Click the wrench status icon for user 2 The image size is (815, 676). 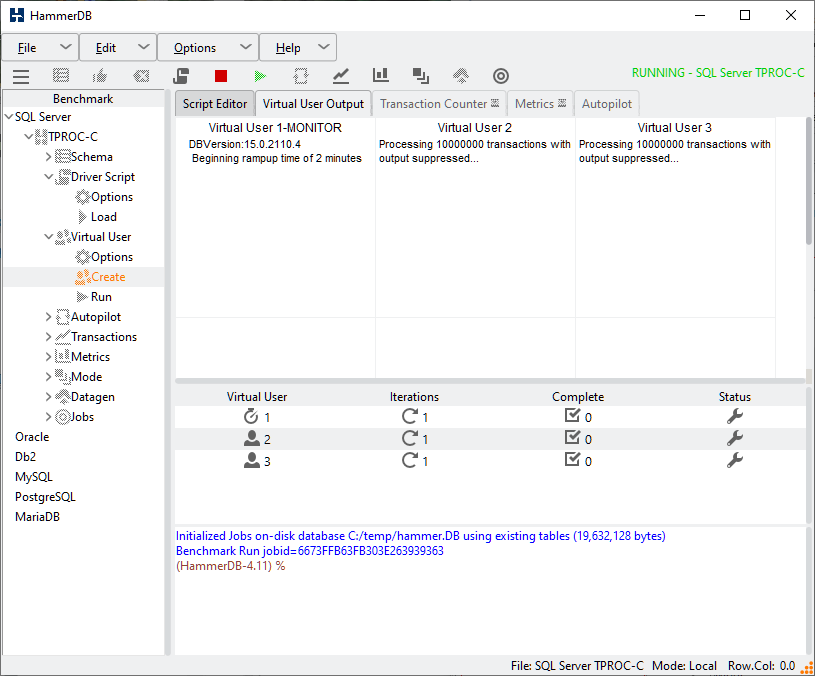click(734, 438)
